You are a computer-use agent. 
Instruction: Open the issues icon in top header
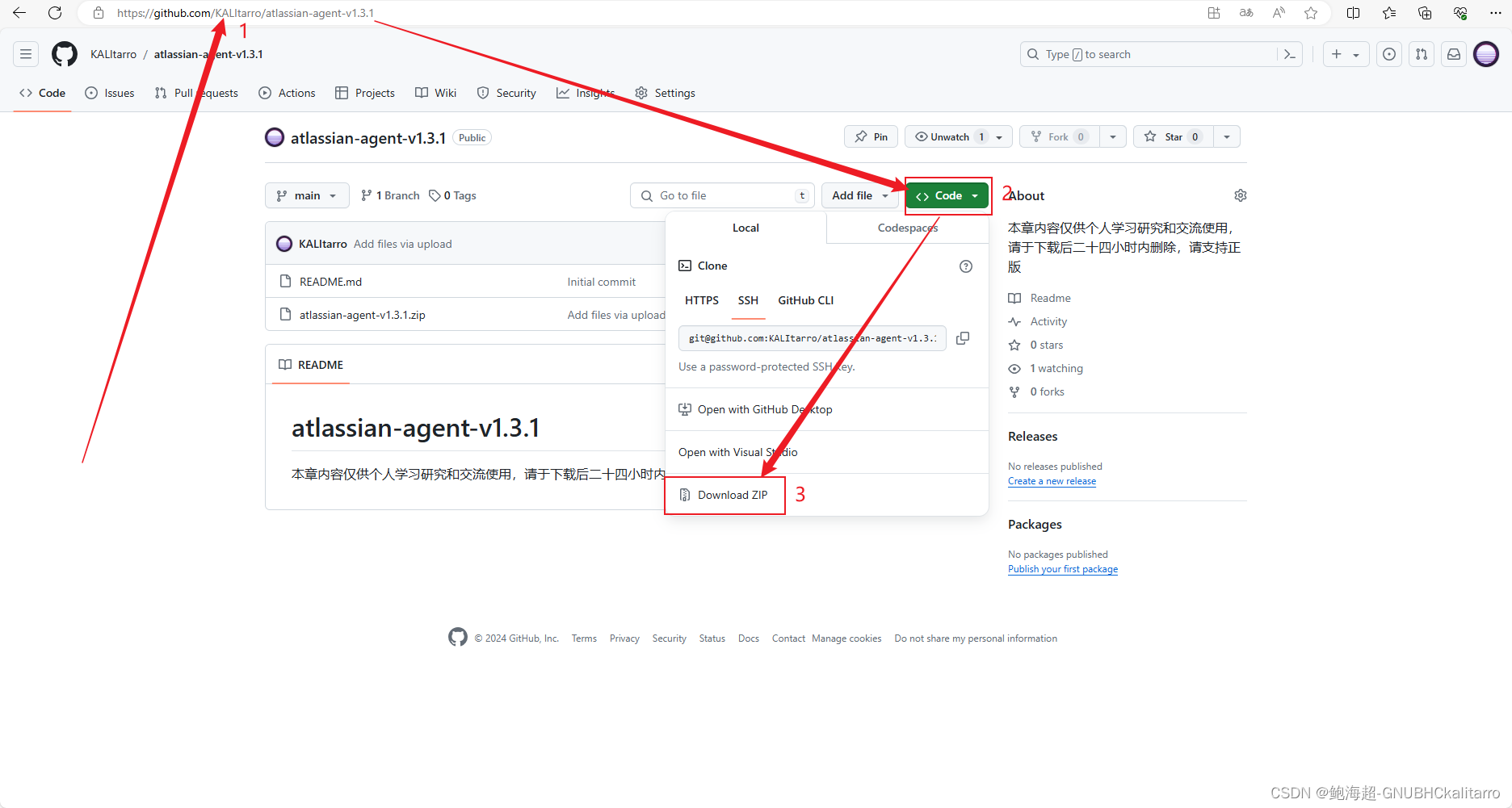pyautogui.click(x=1388, y=54)
